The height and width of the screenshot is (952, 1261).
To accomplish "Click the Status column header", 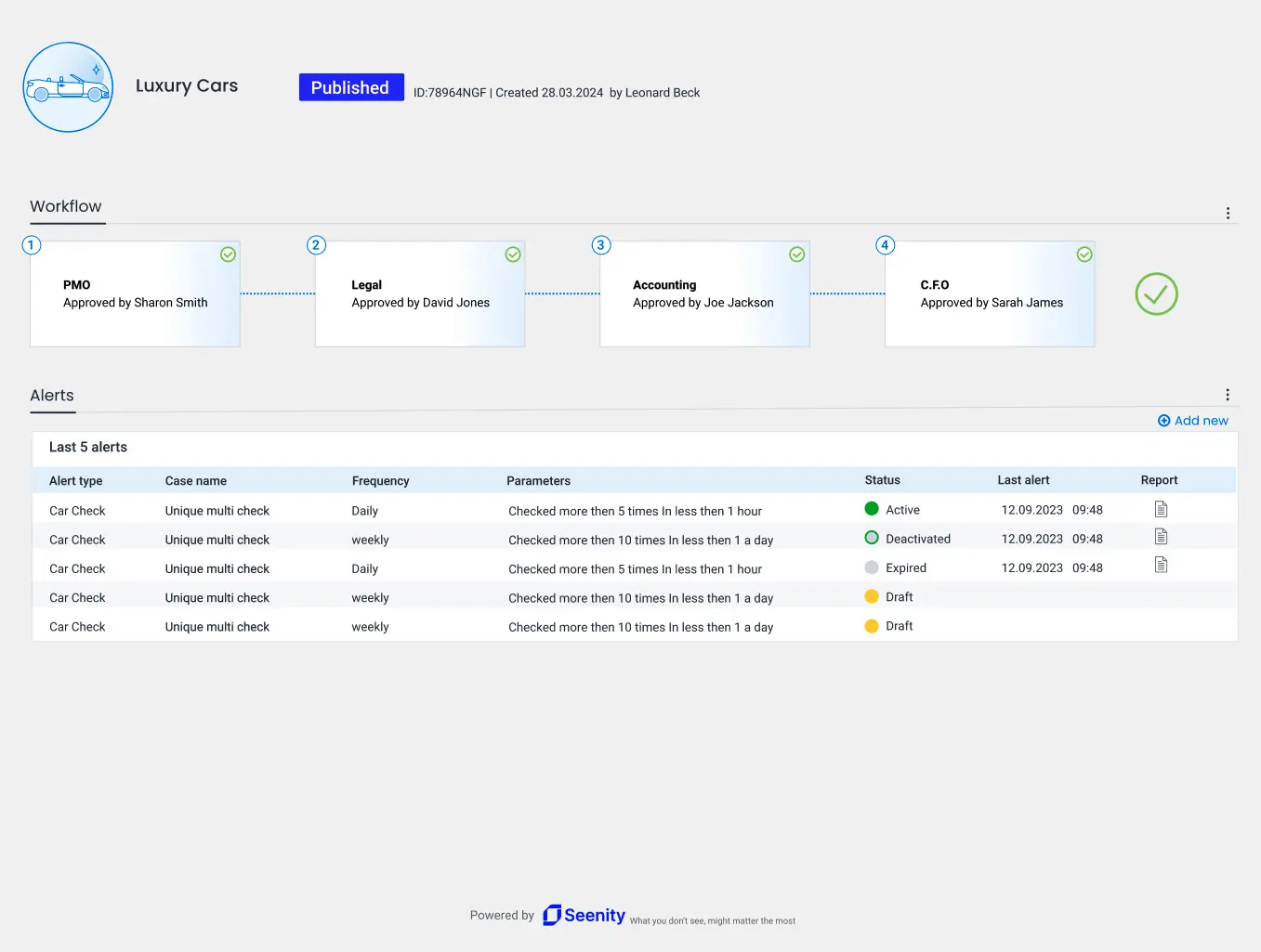I will pyautogui.click(x=882, y=480).
